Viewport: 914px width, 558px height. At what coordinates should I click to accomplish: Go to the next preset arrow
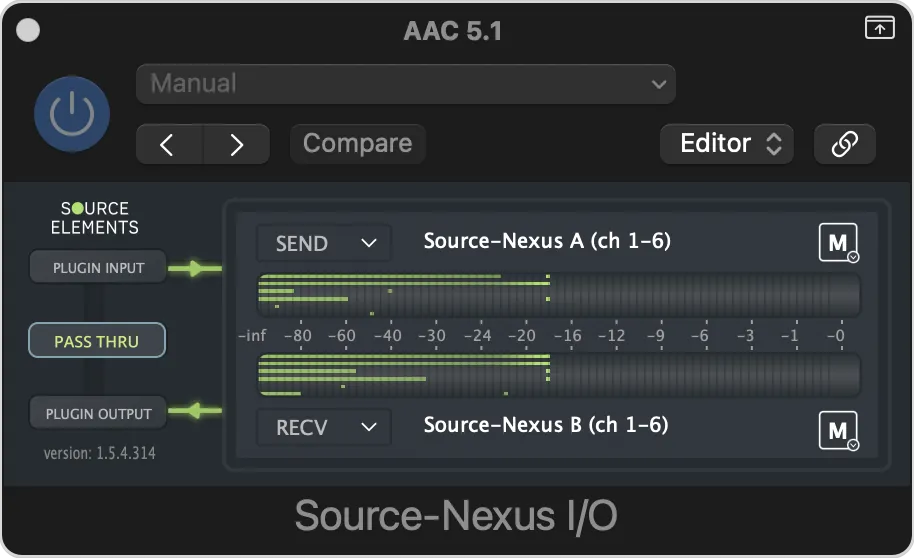[236, 144]
